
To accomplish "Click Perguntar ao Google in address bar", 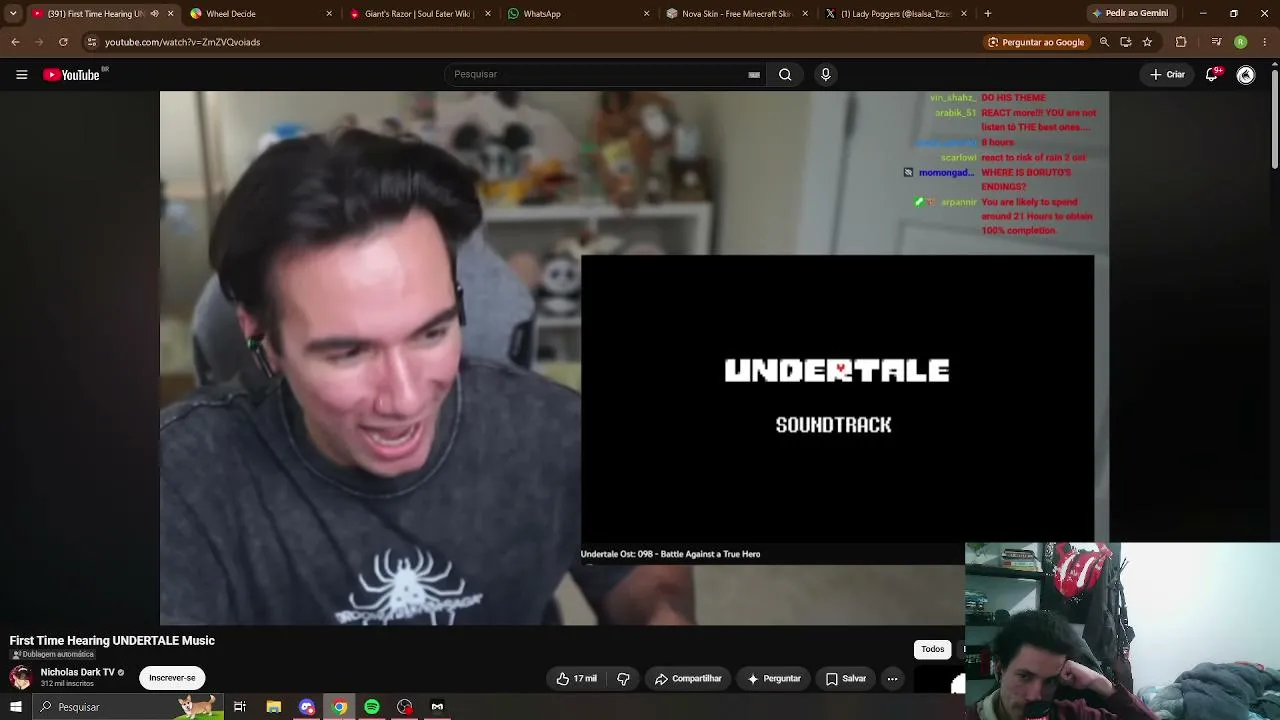I will [x=1036, y=42].
